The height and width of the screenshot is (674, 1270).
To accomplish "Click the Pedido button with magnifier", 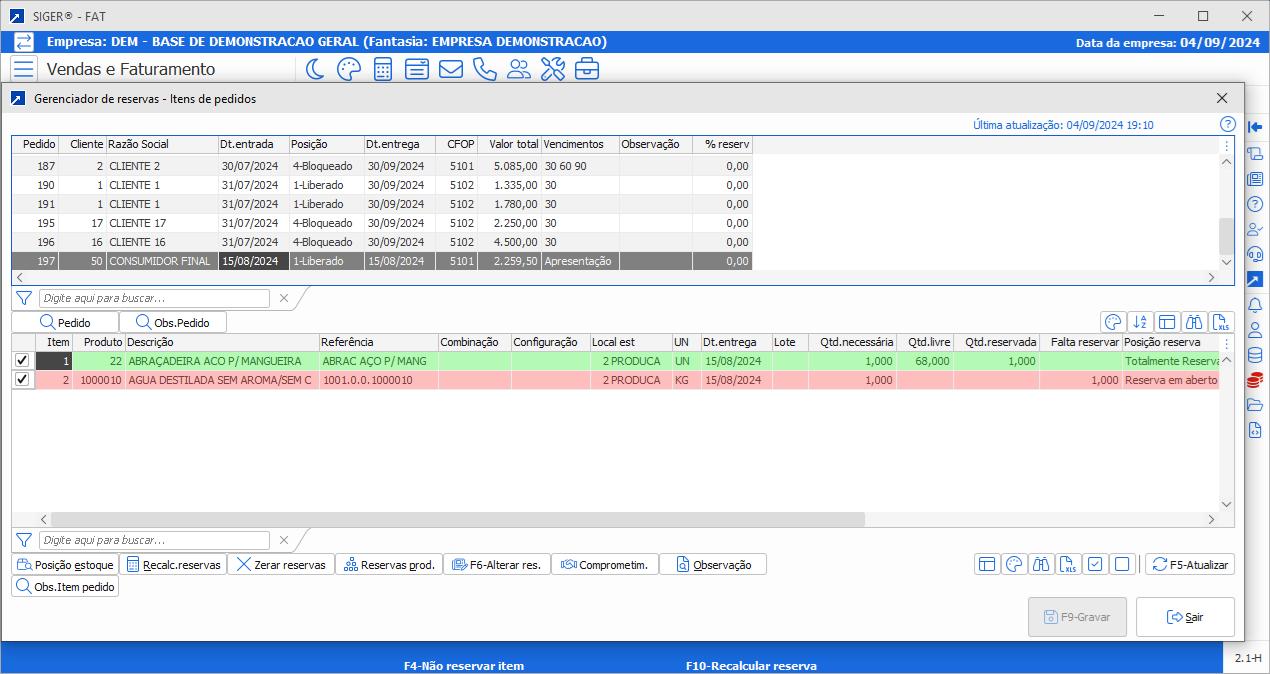I will [x=65, y=322].
